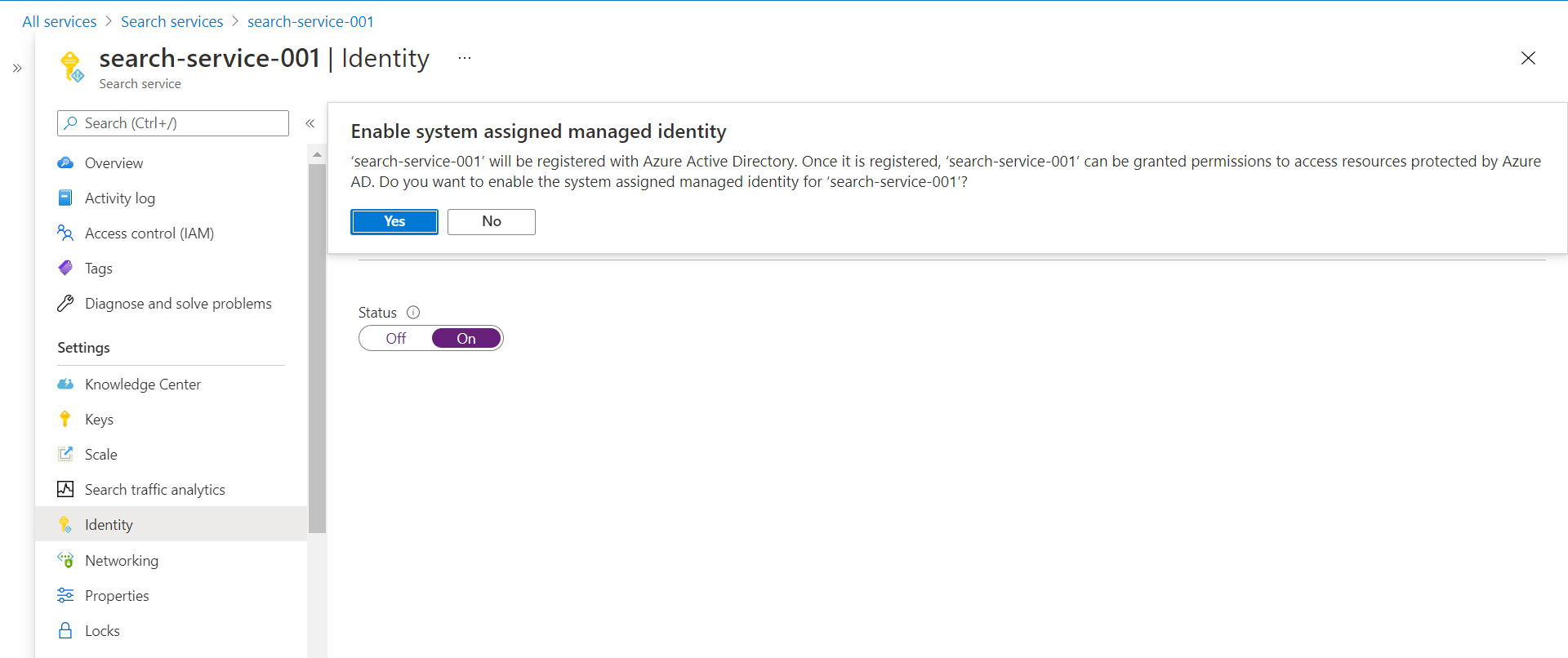Click the 'Search service' subtitle text
The height and width of the screenshot is (658, 1568).
(140, 83)
